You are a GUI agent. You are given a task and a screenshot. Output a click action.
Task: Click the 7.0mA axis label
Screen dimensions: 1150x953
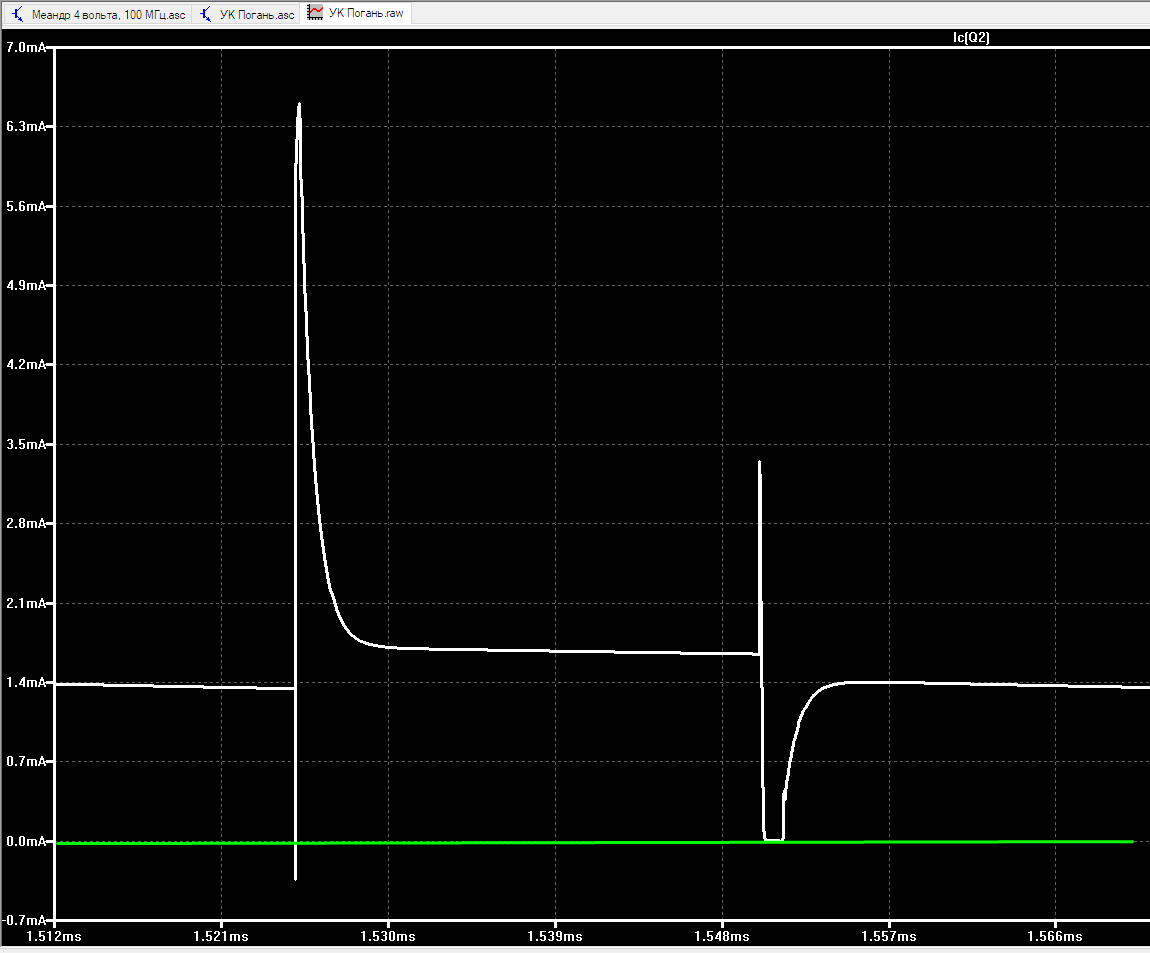coord(26,48)
